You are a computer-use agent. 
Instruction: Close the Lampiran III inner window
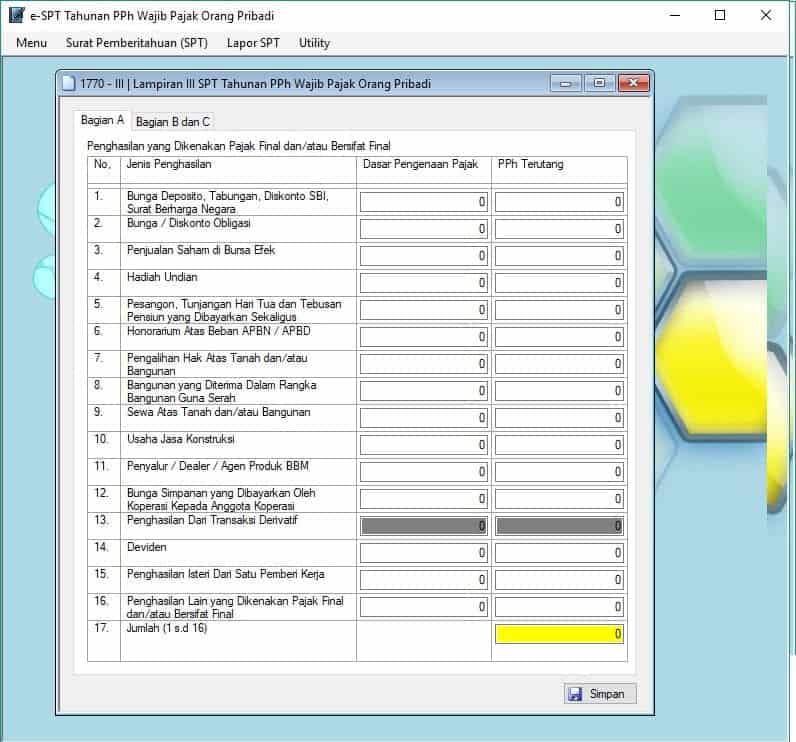point(632,84)
